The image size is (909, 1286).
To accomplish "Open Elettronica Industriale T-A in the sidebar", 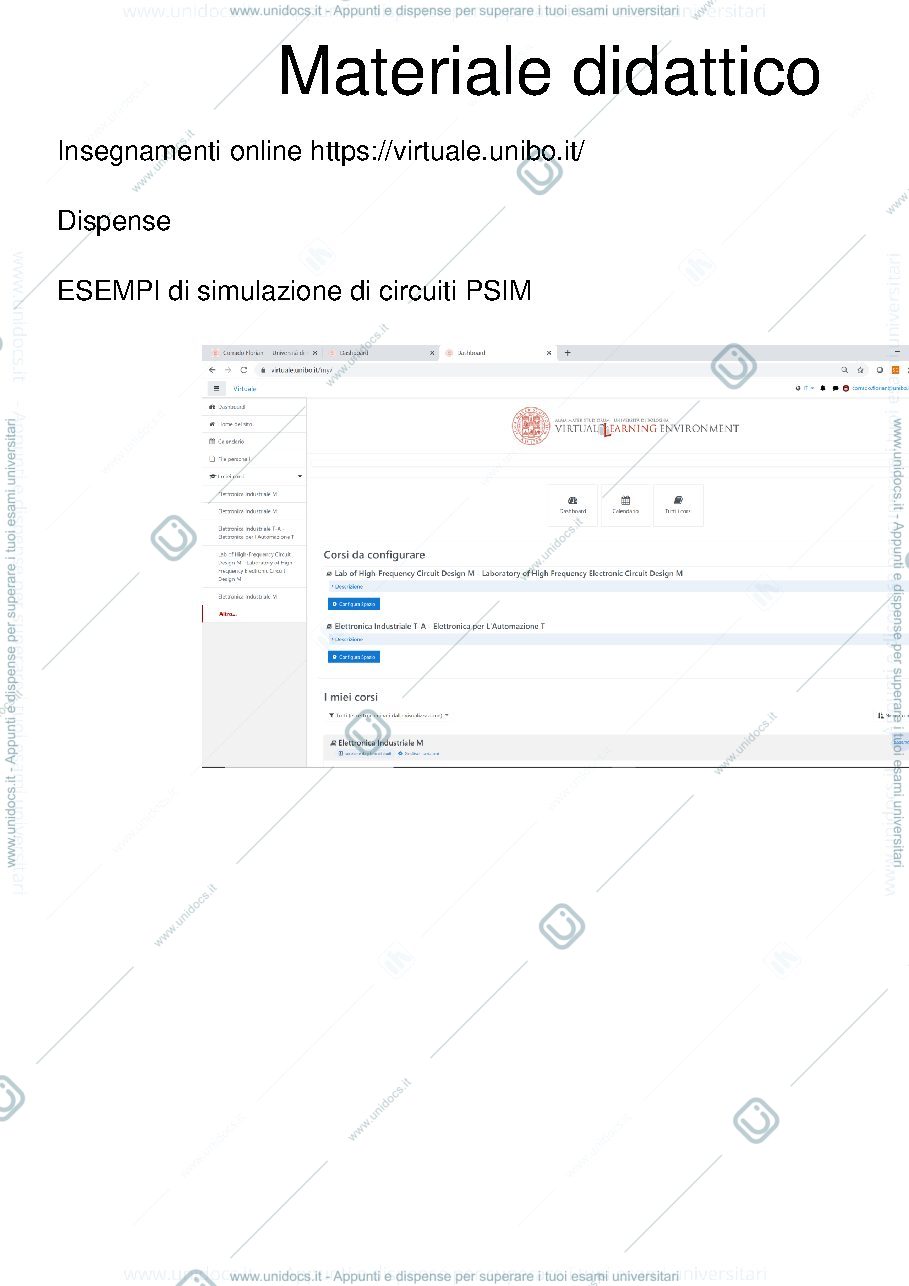I will (x=254, y=532).
